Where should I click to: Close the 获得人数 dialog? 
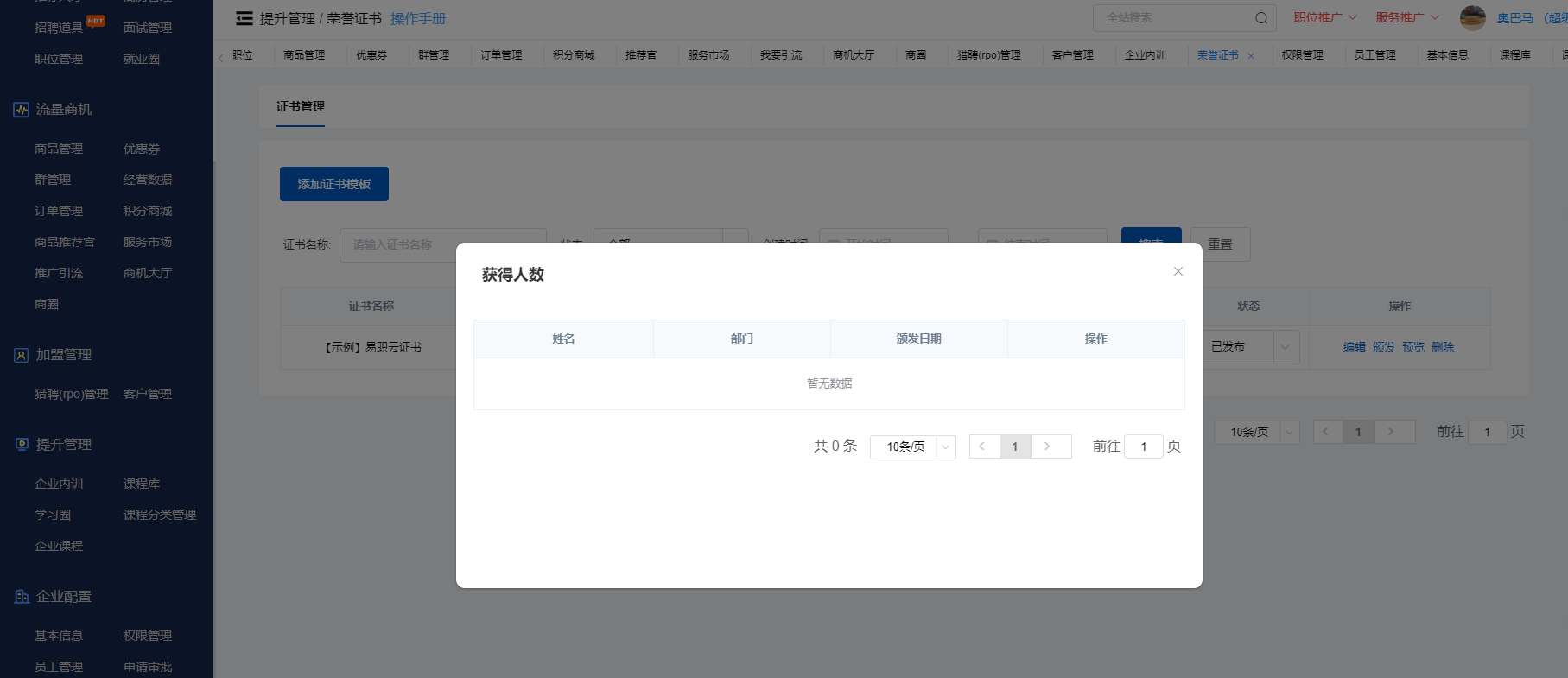click(1178, 271)
